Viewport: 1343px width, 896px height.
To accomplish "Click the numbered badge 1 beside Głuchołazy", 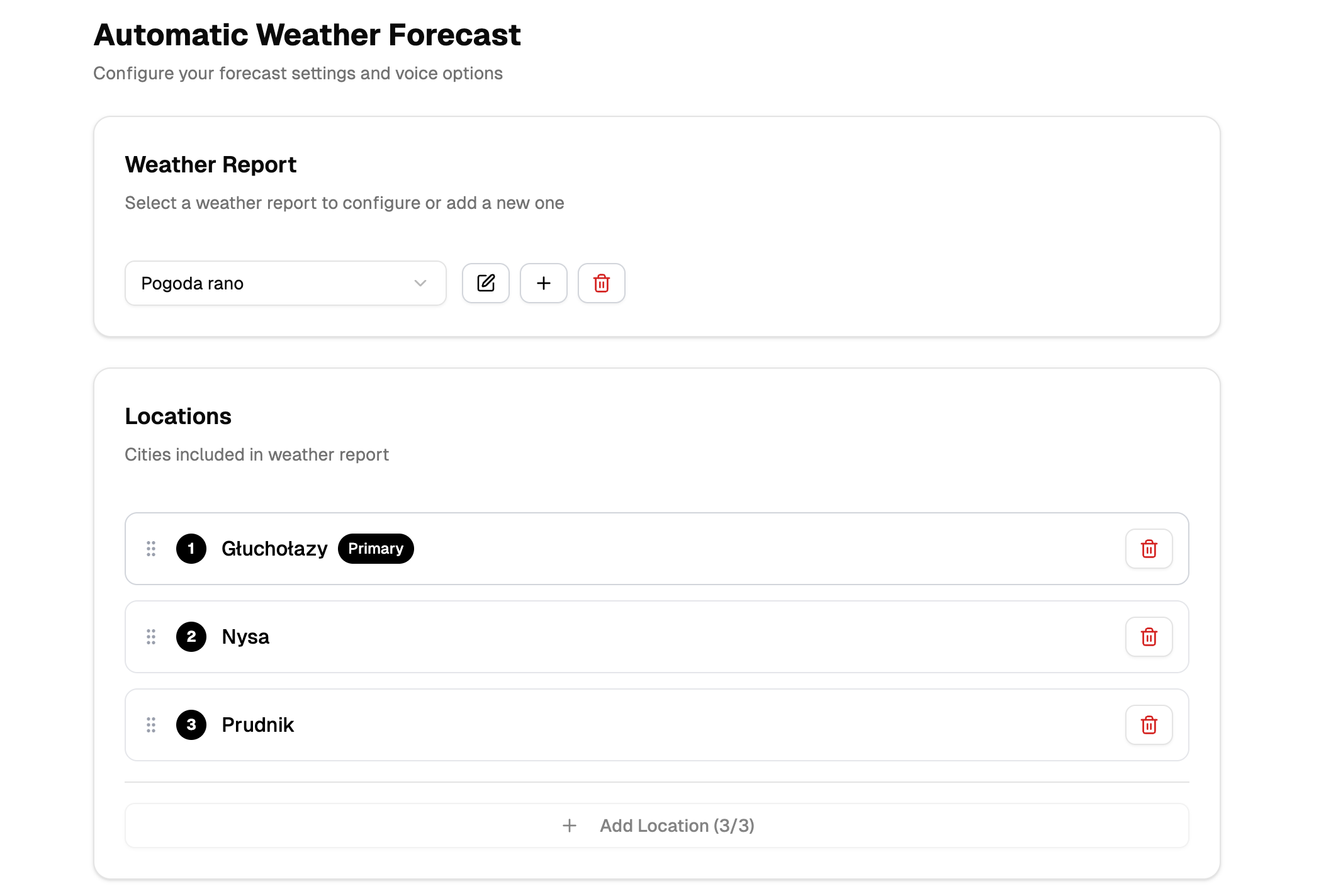I will tap(191, 549).
